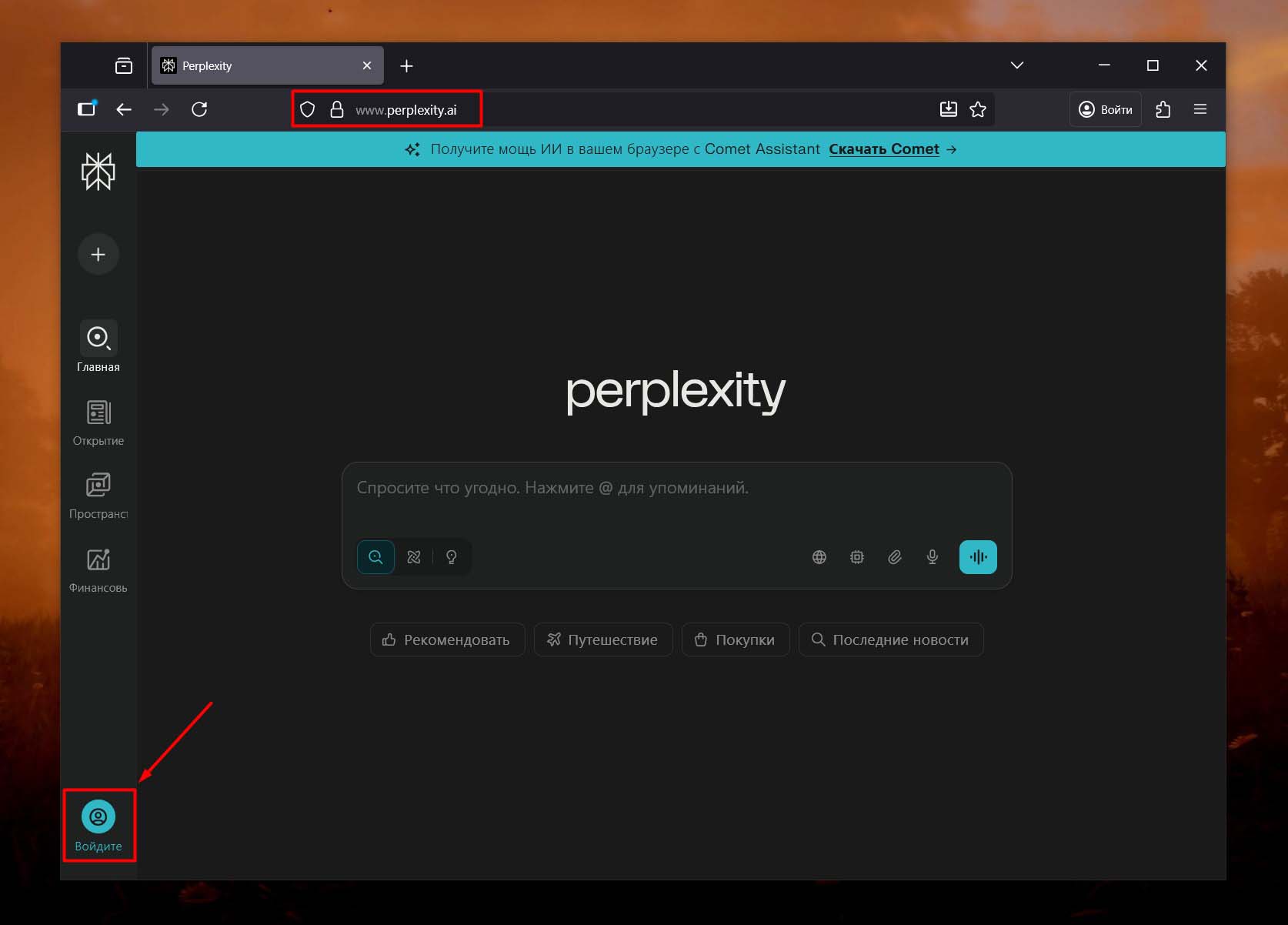
Task: Bookmark the page with the star icon
Action: (978, 109)
